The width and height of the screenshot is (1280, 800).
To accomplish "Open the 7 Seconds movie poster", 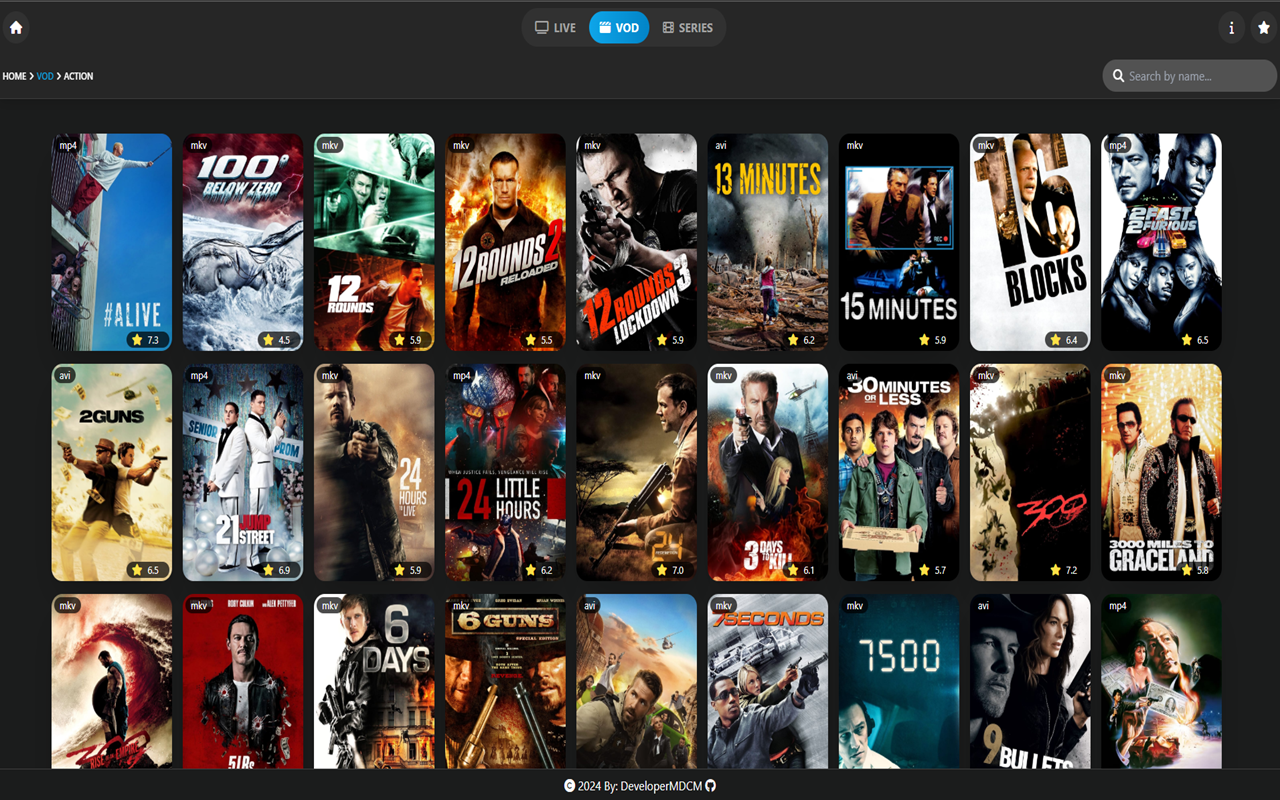I will click(768, 682).
